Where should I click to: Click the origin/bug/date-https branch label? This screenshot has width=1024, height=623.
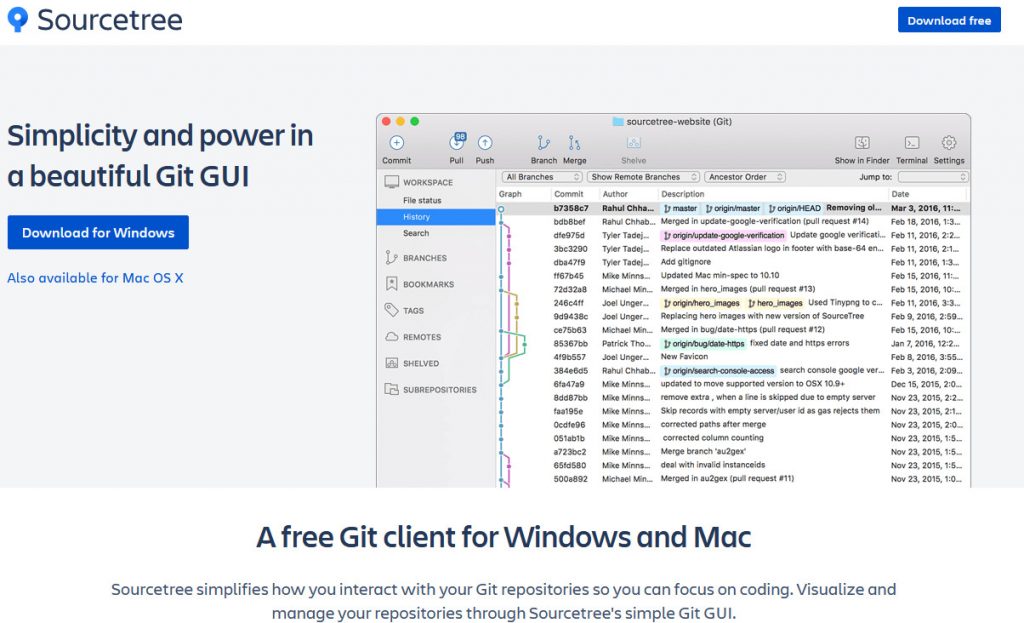(703, 343)
